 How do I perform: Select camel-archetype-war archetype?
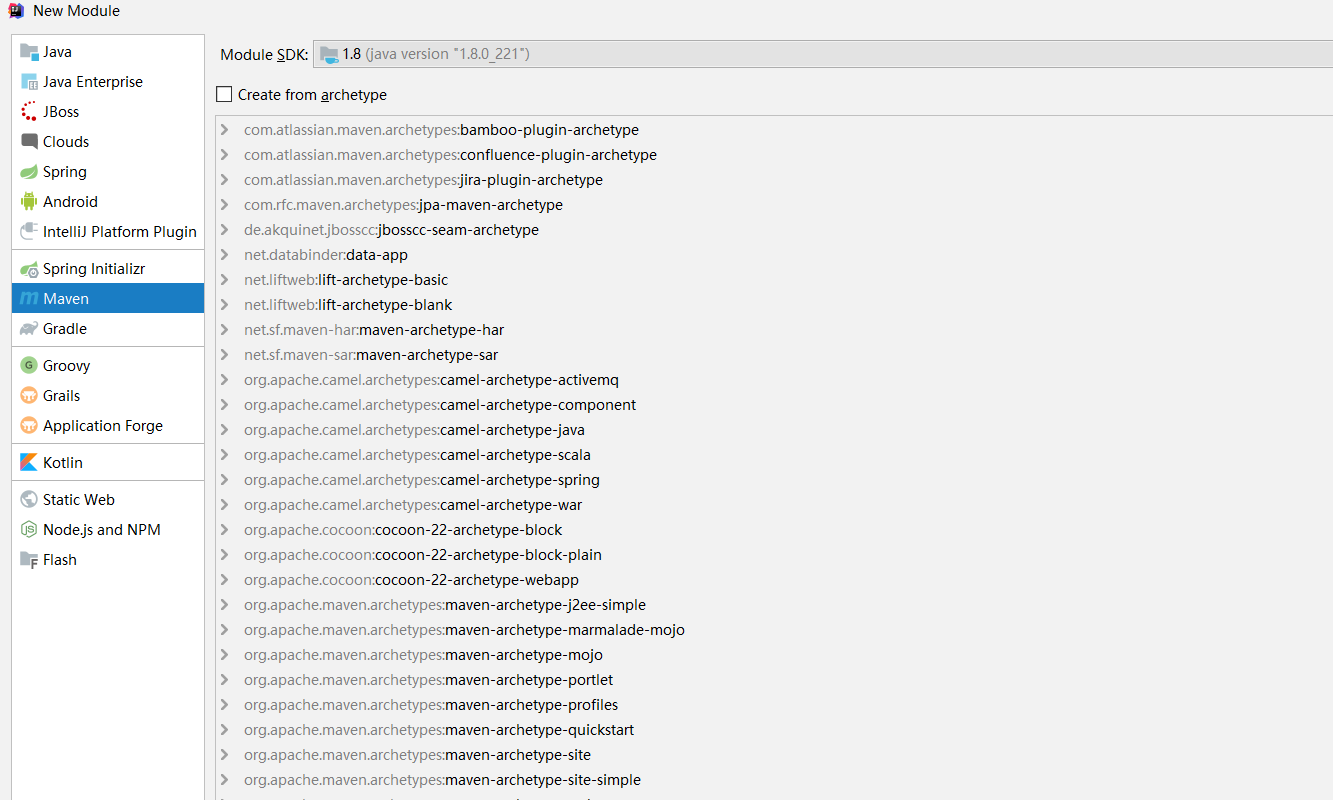coord(413,505)
